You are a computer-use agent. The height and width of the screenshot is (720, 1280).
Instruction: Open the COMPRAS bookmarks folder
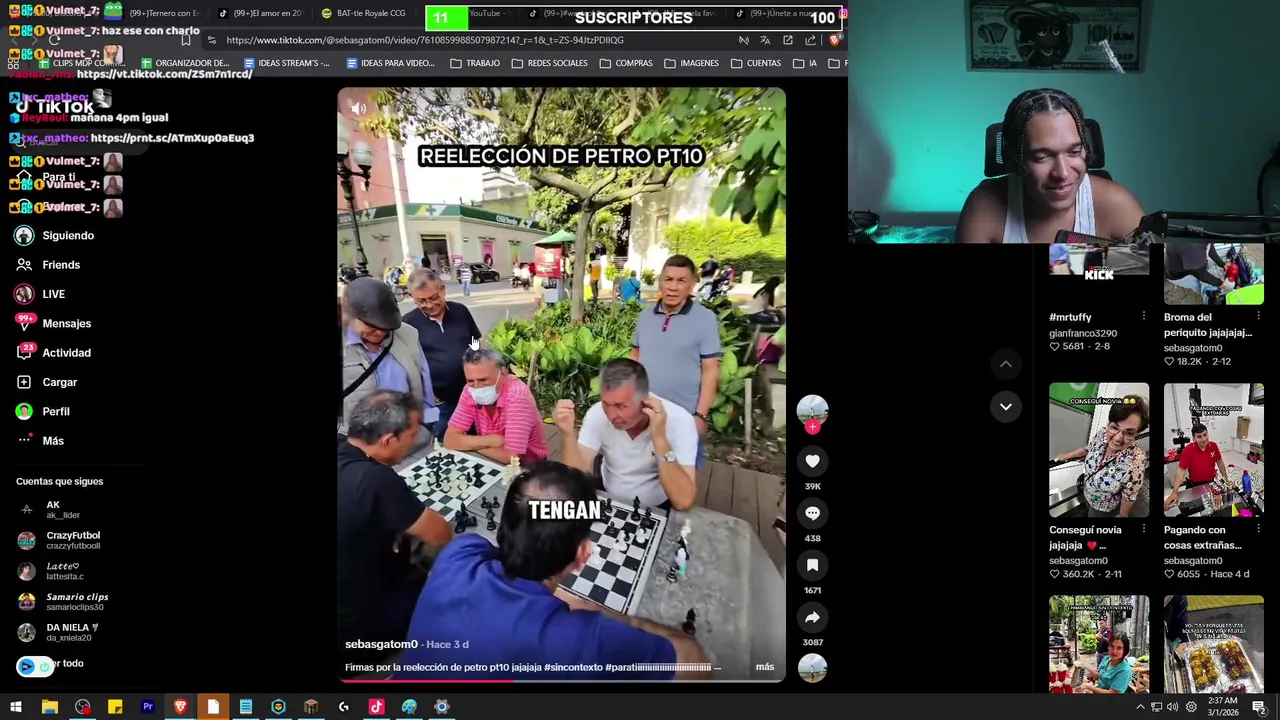[x=626, y=63]
